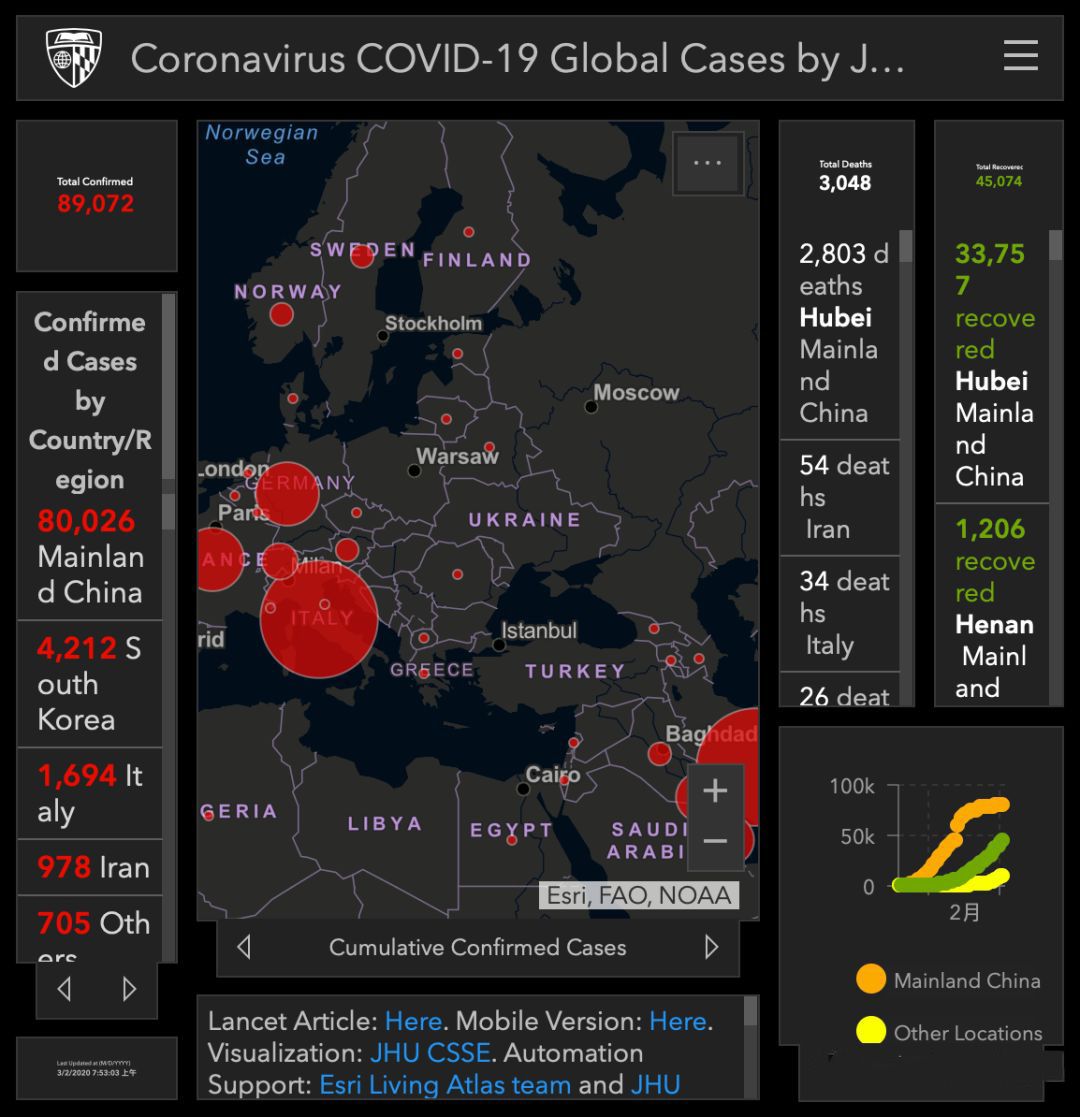Select Italy 34 deaths entry

tap(840, 613)
